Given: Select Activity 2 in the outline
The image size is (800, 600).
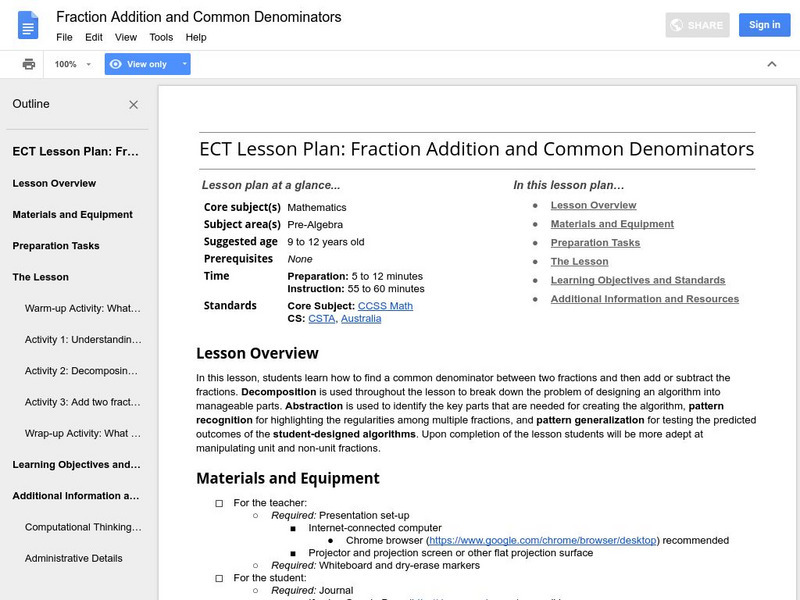Looking at the screenshot, I should (x=82, y=371).
